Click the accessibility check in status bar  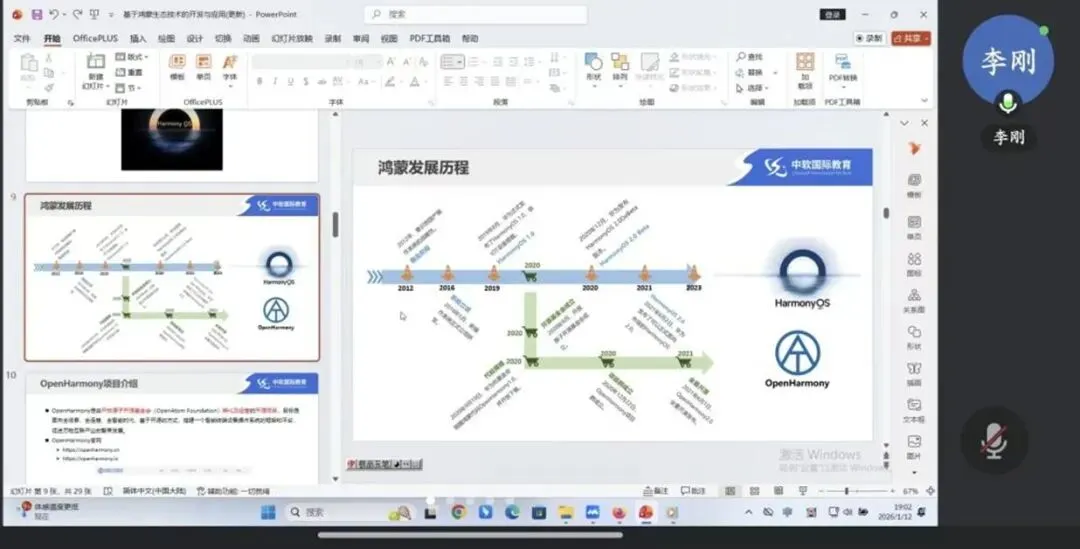tap(233, 491)
